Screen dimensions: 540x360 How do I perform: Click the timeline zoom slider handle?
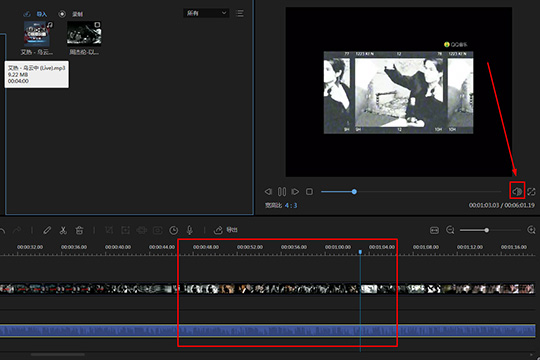(x=486, y=230)
